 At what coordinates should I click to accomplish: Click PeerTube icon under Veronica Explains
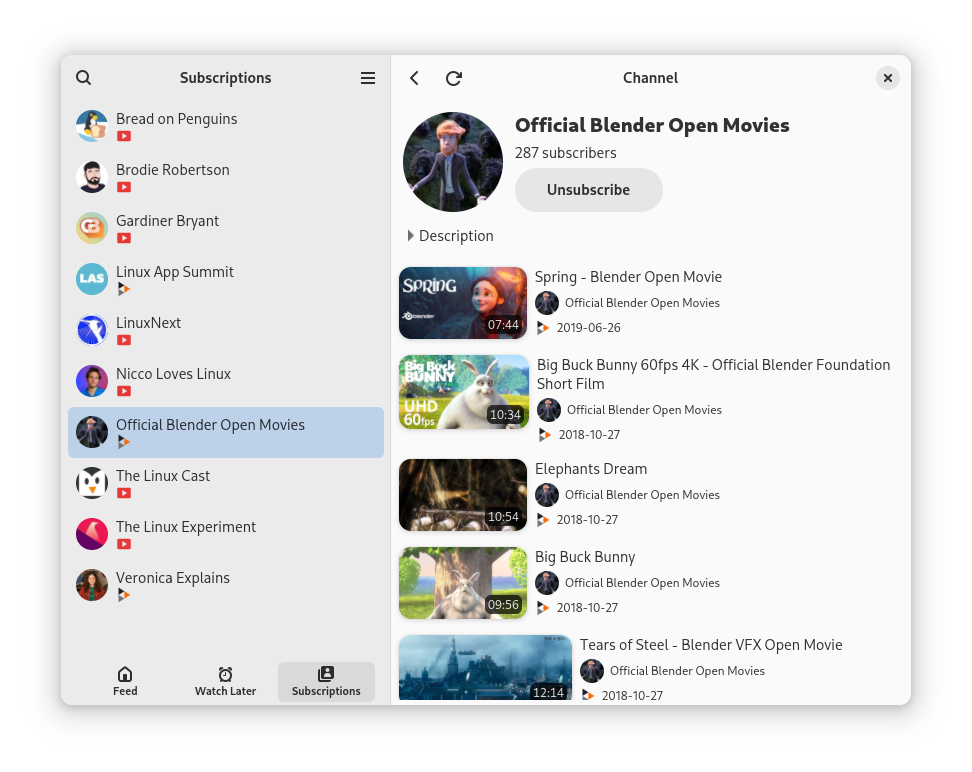[123, 595]
